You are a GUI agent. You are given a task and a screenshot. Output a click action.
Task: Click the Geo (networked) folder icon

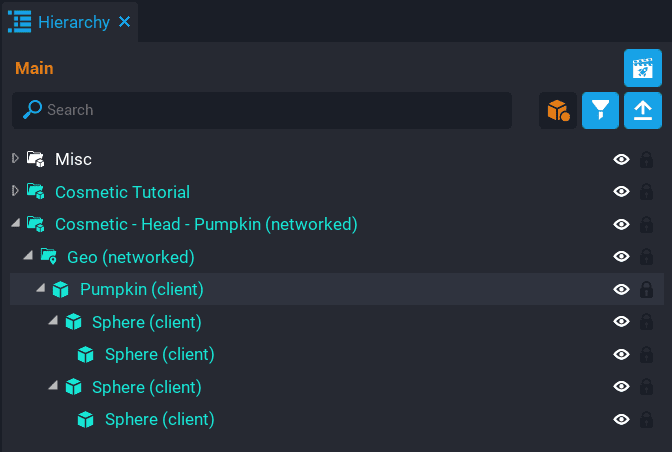pyautogui.click(x=48, y=257)
